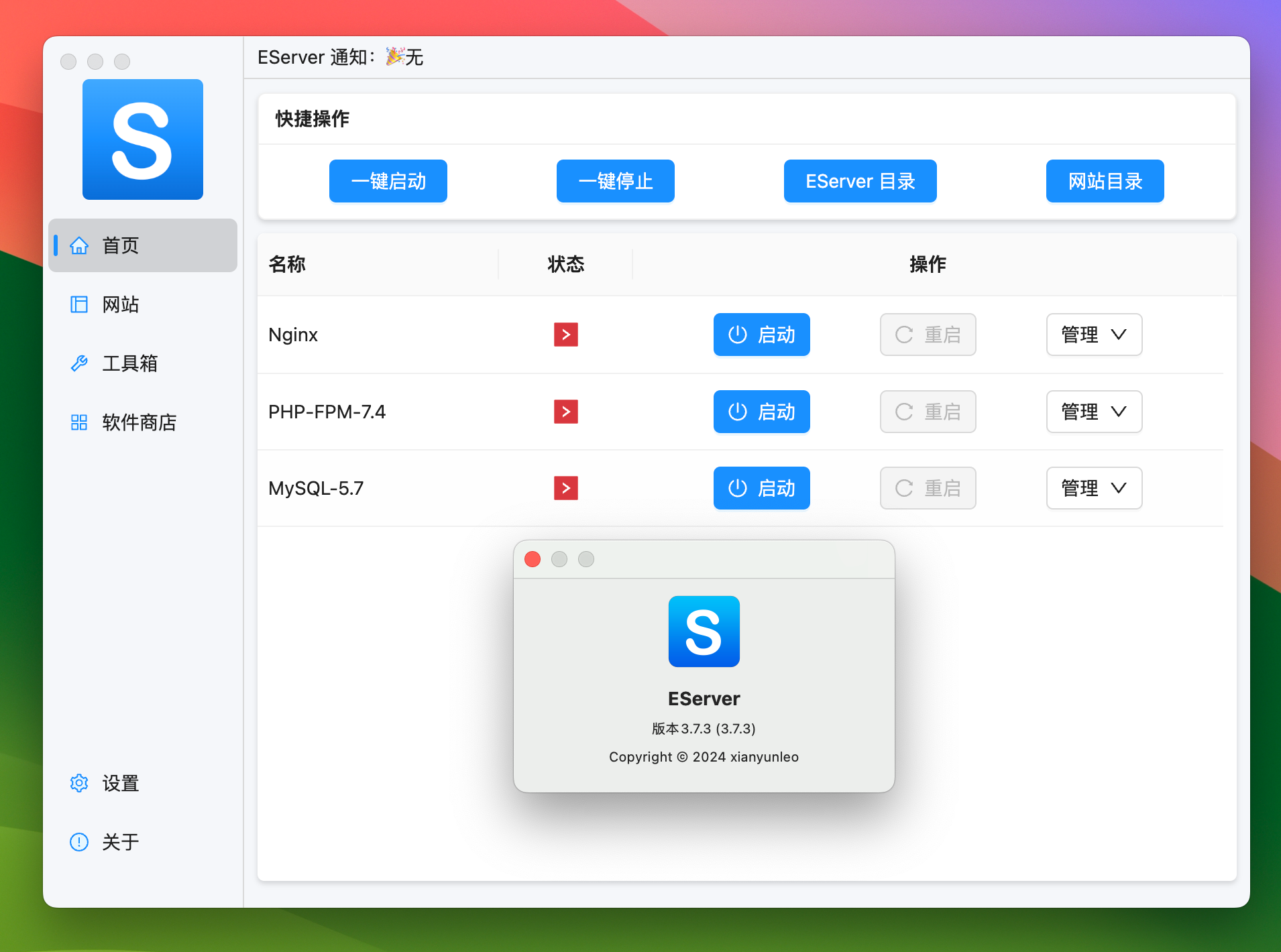Image resolution: width=1281 pixels, height=952 pixels.
Task: Expand the 管理 dropdown for Nginx
Action: [1095, 335]
